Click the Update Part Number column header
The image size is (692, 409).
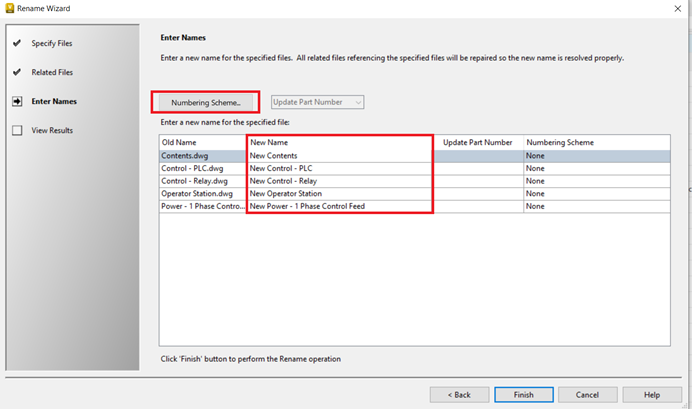pyautogui.click(x=478, y=143)
